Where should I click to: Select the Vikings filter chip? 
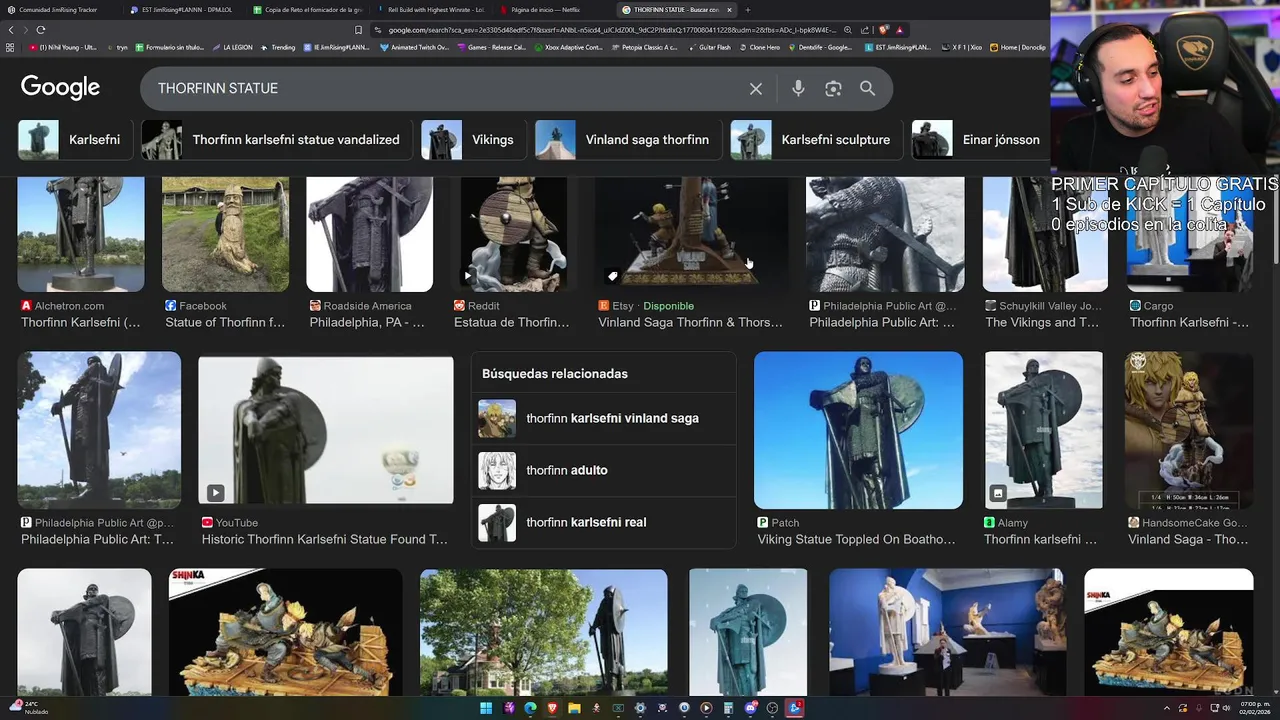point(473,140)
